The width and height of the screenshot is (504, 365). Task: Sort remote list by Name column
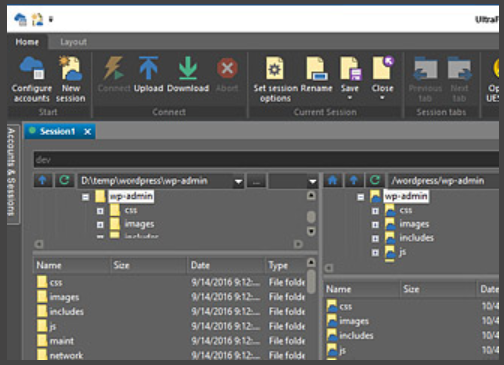[x=362, y=289]
